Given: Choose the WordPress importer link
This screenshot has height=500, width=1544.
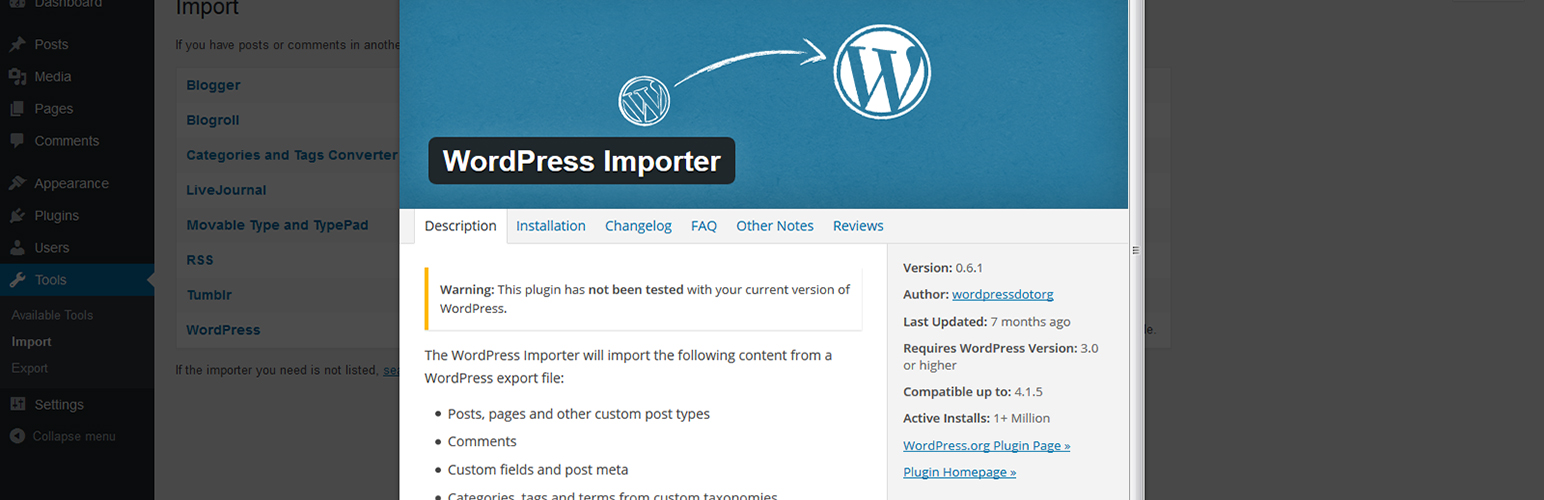Looking at the screenshot, I should [223, 330].
